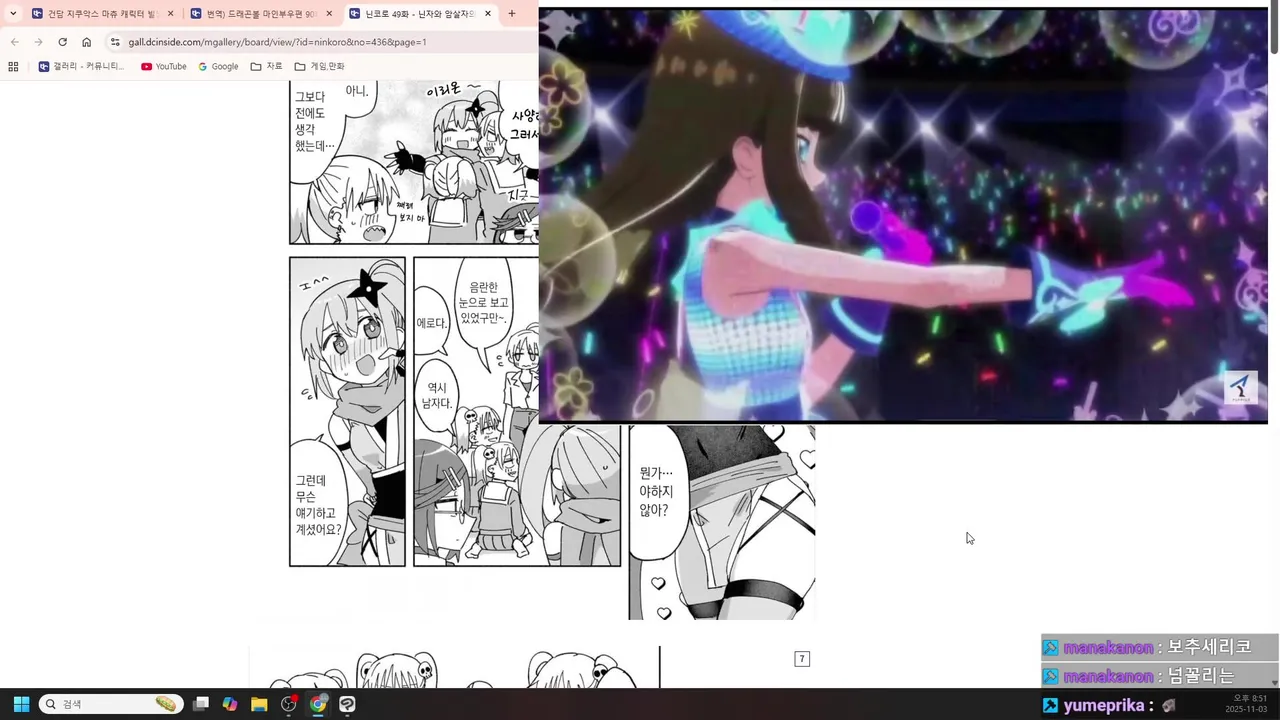Open the speech bubble app on taskbar
1280x720 pixels.
(x=347, y=704)
